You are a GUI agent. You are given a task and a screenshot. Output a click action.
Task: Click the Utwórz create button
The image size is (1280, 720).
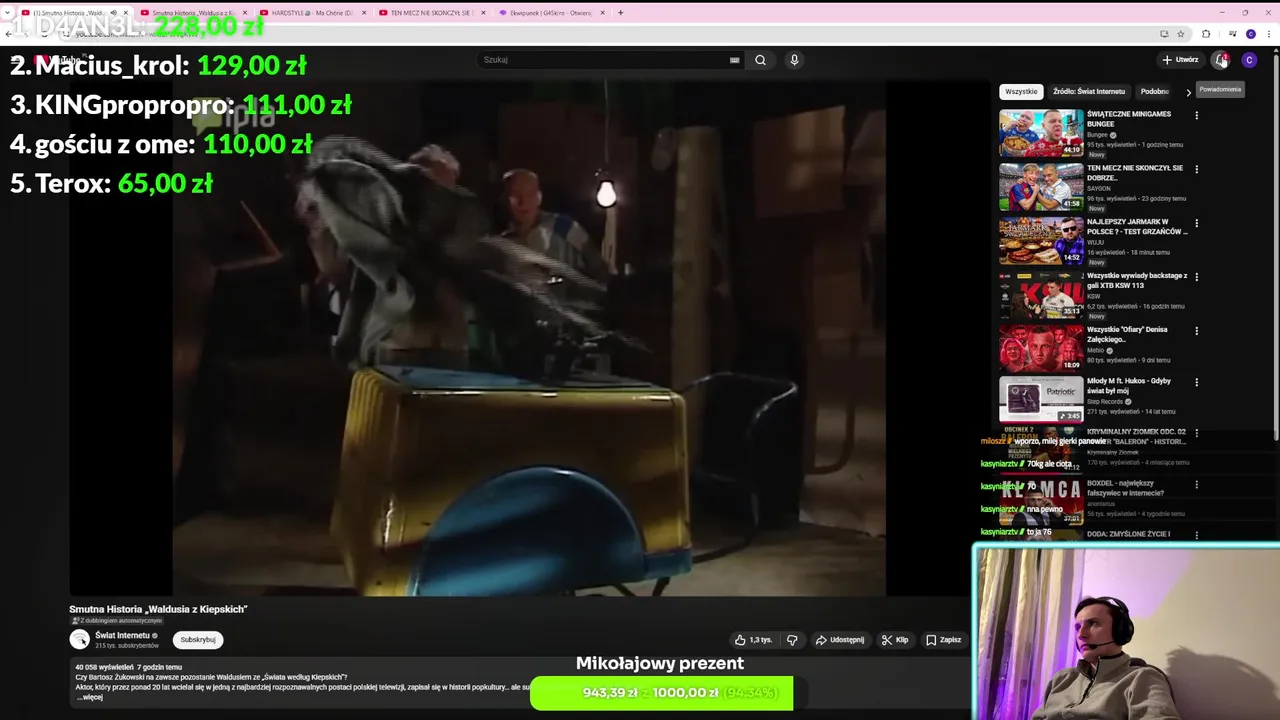1180,60
